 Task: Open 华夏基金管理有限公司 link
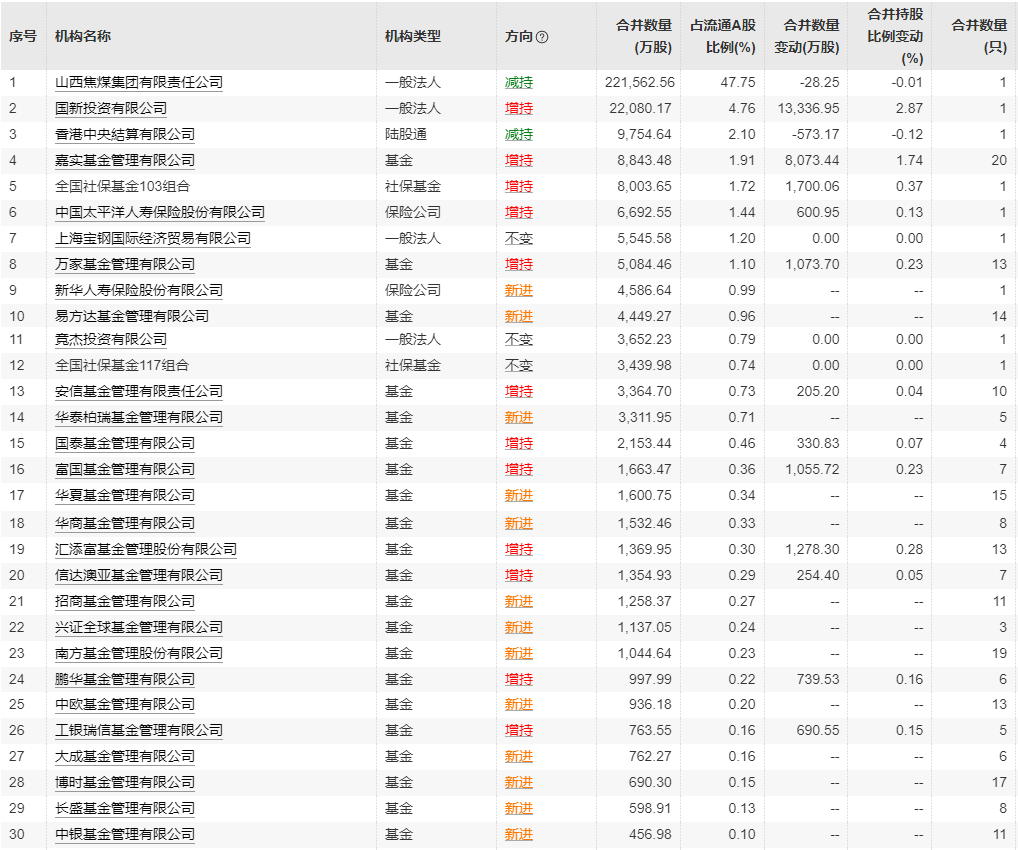tap(125, 495)
